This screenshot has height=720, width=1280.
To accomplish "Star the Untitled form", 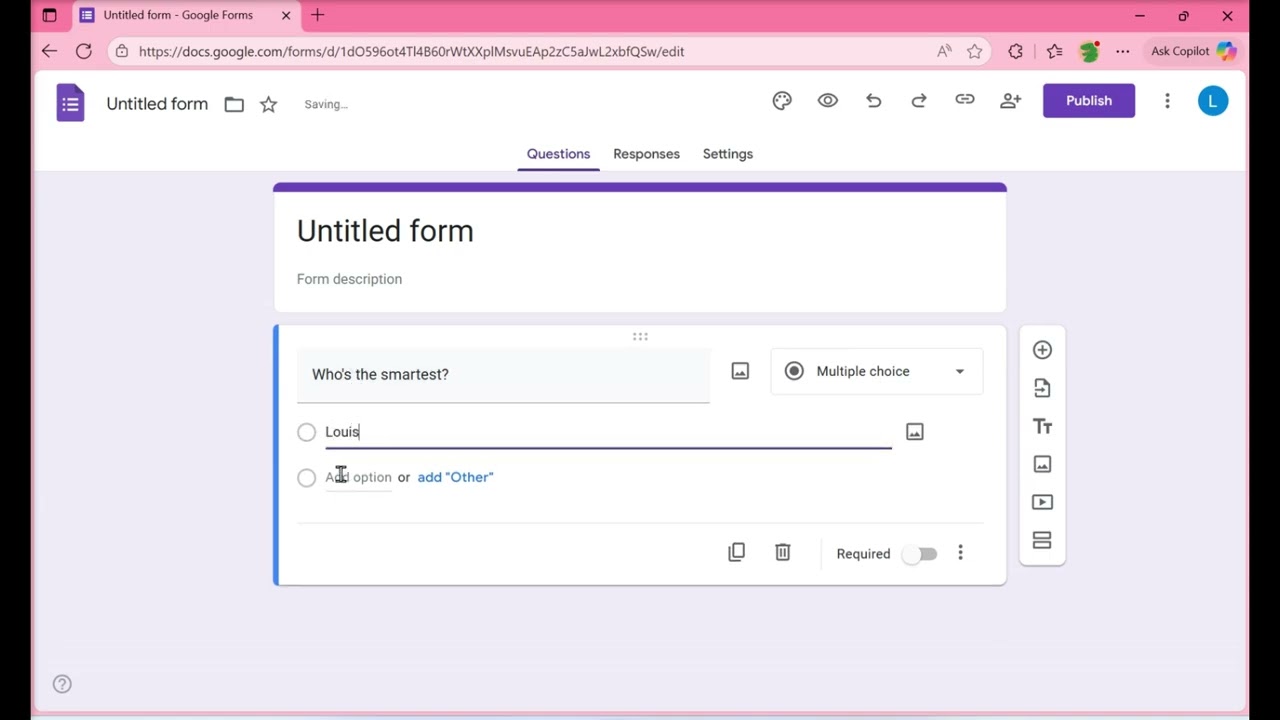I will pyautogui.click(x=268, y=104).
